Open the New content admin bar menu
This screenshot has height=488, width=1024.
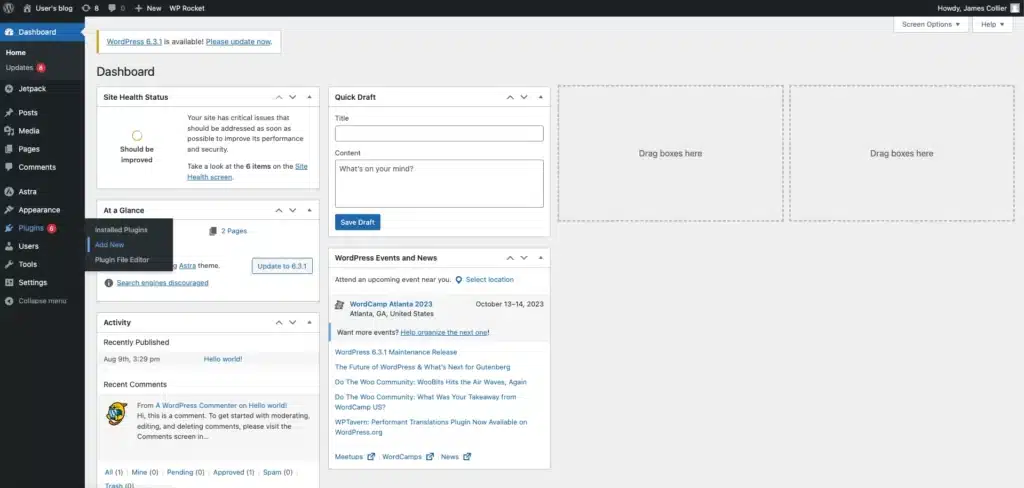point(148,8)
